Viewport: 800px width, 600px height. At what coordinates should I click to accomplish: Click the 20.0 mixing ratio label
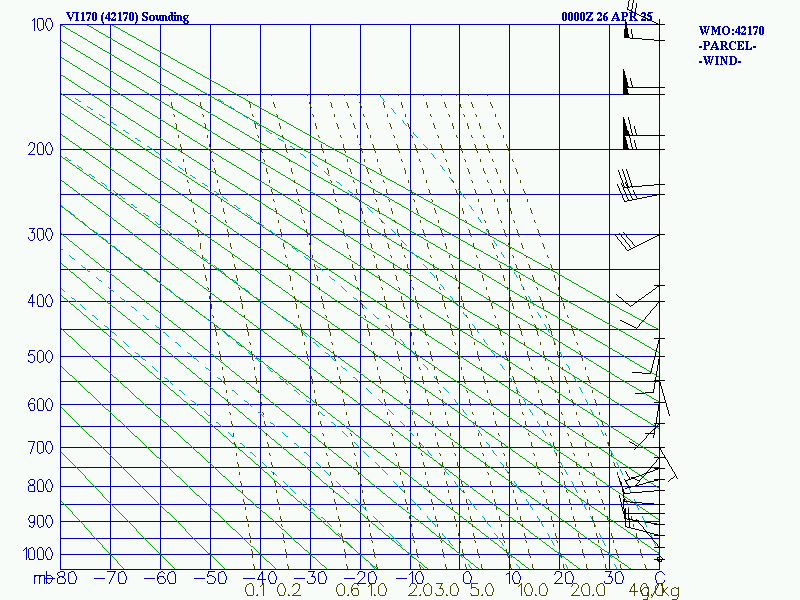click(588, 590)
